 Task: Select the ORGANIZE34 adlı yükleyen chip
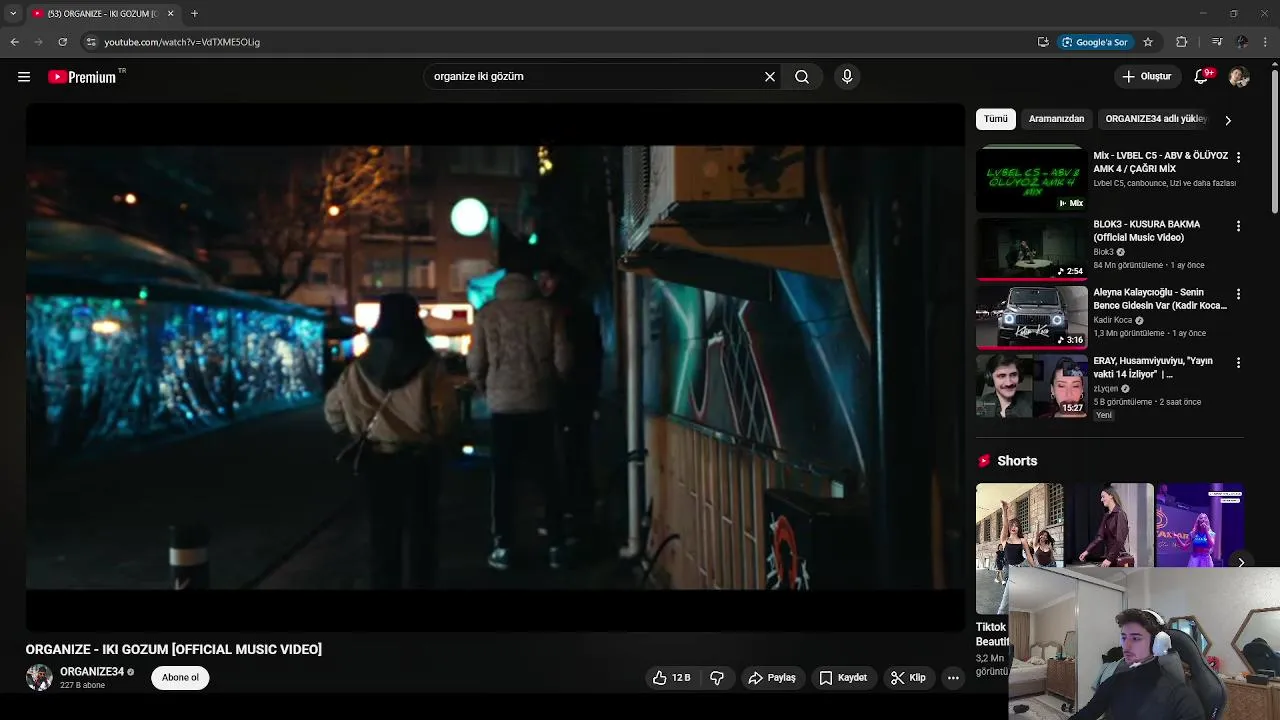pyautogui.click(x=1156, y=119)
